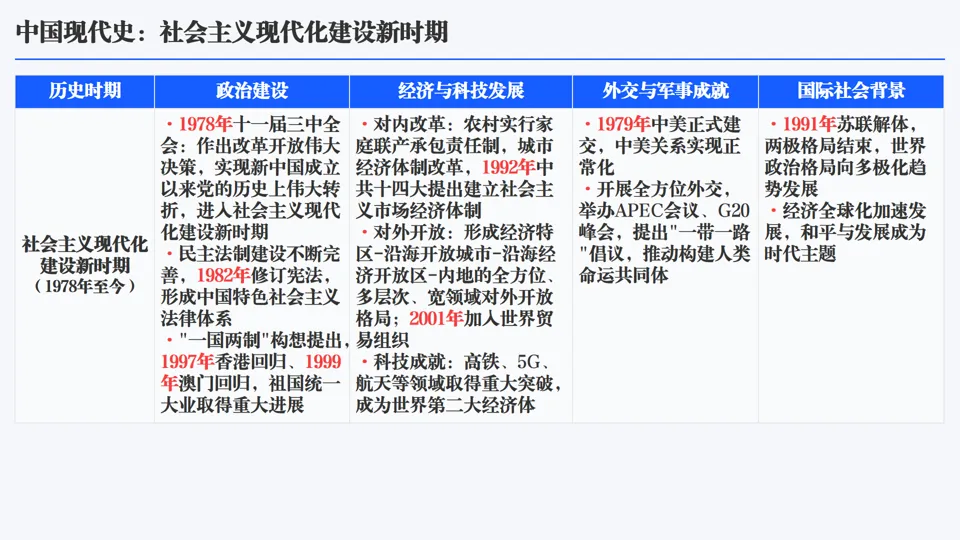
Task: Select the 政治建设 column header
Action: pos(252,91)
